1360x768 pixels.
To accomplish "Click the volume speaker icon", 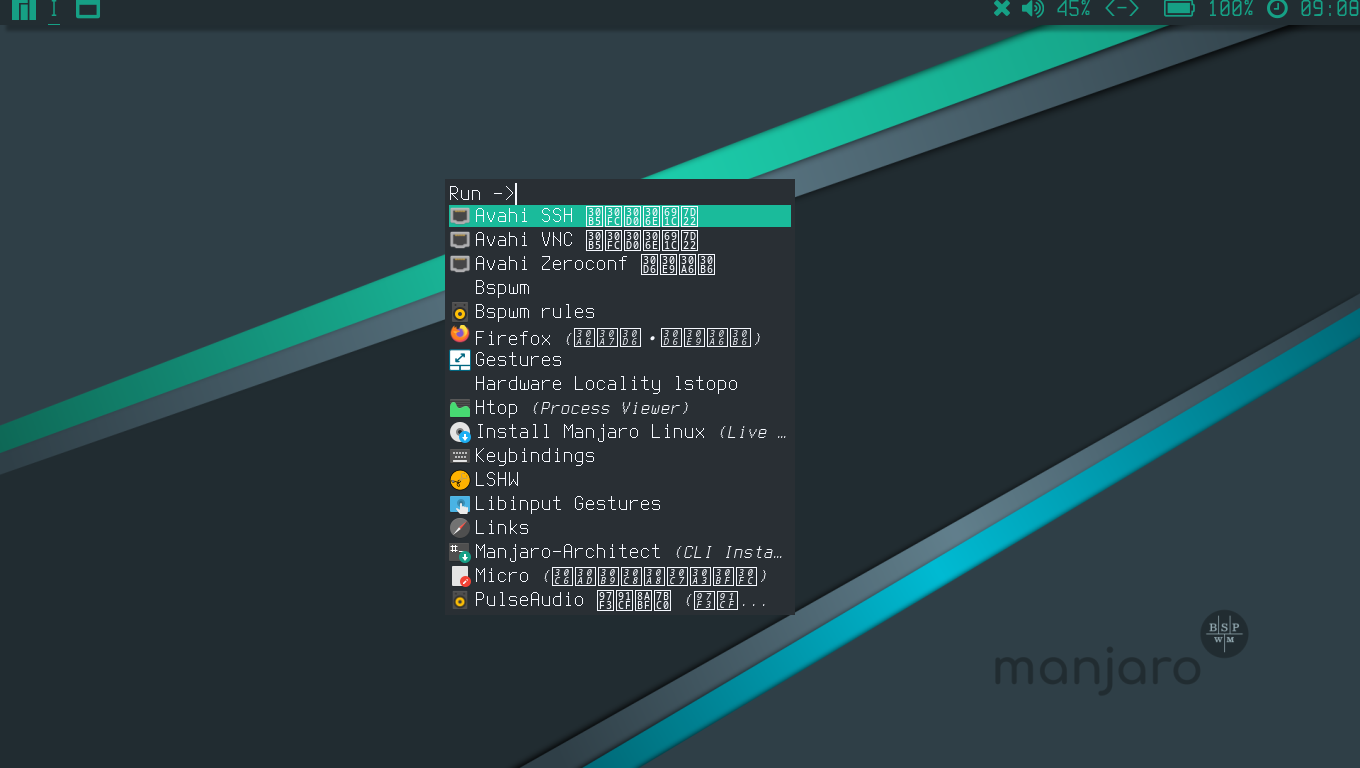I will 1032,9.
